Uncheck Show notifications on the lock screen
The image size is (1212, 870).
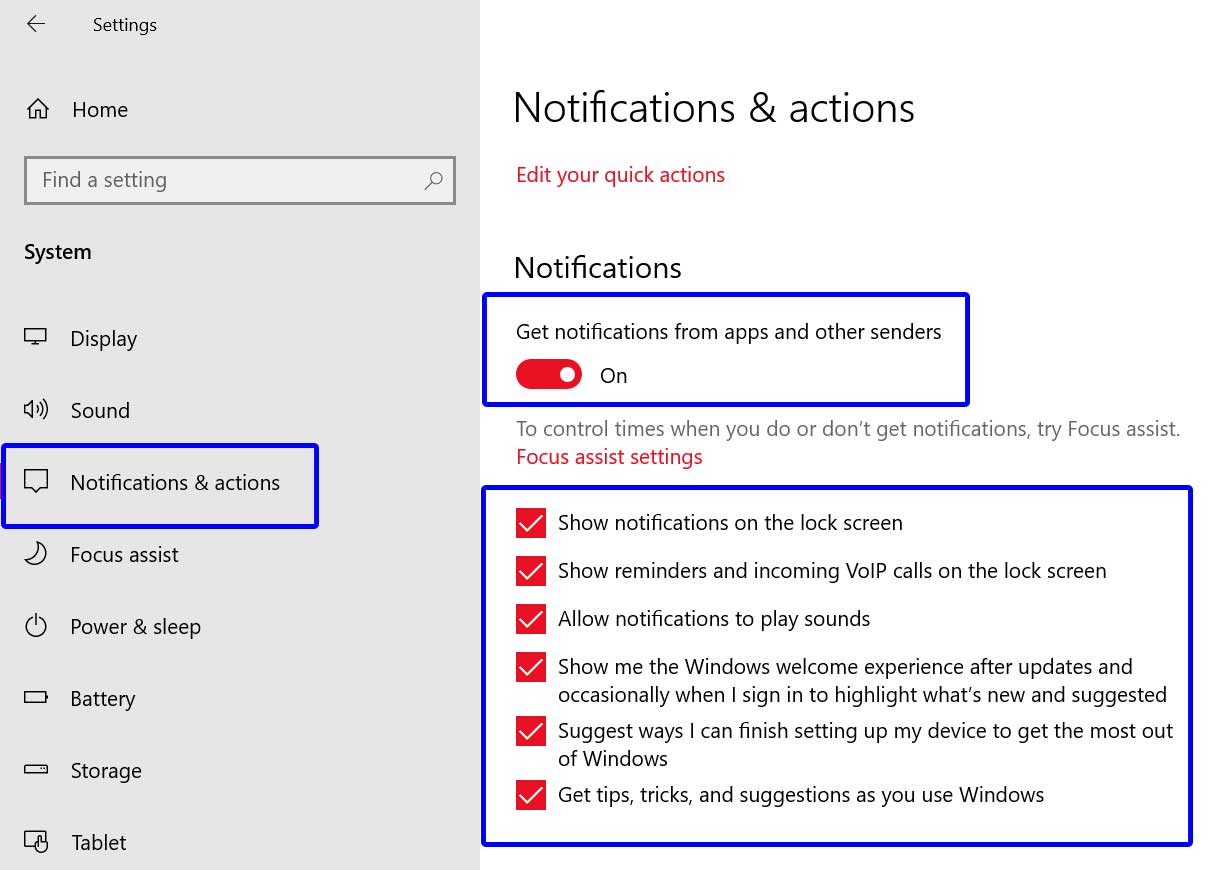coord(530,522)
